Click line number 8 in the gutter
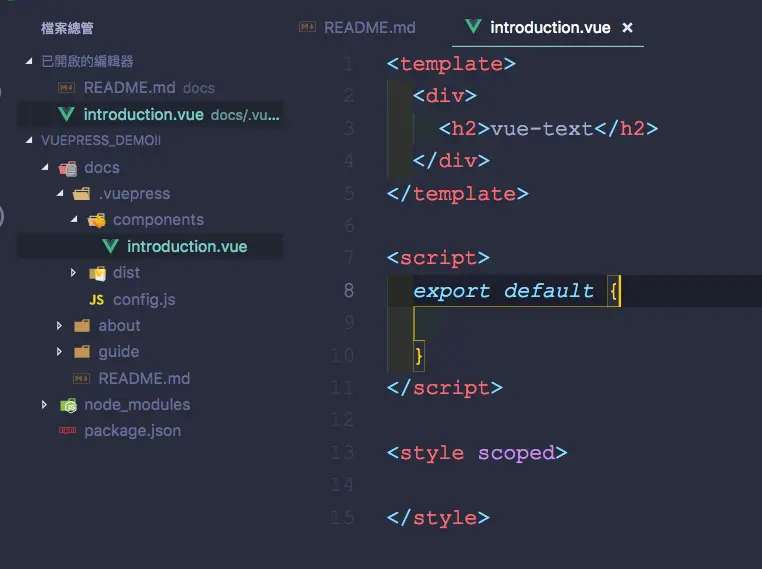 [349, 291]
